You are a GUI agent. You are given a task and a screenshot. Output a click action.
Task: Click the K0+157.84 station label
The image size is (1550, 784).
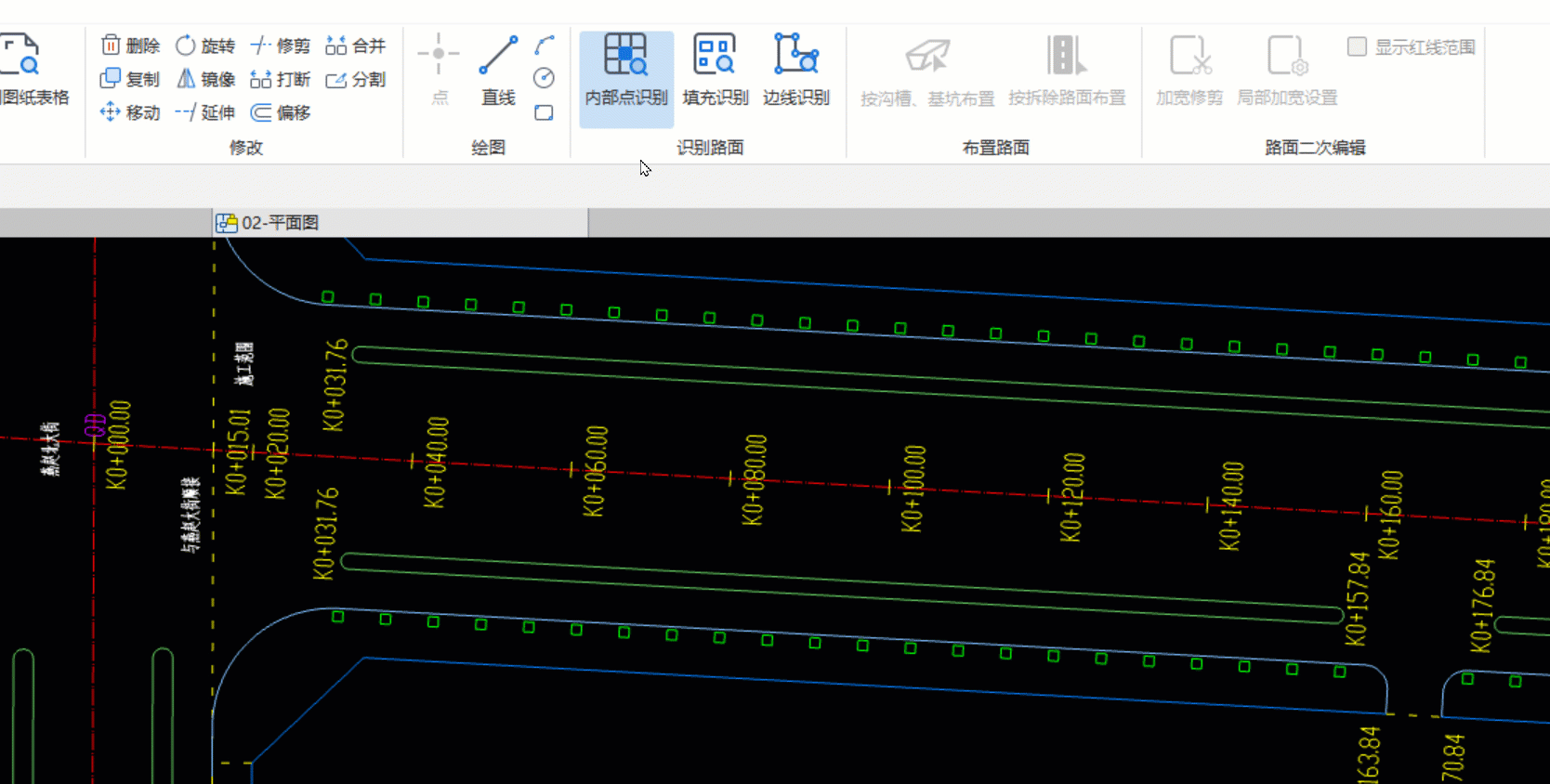tap(1358, 599)
